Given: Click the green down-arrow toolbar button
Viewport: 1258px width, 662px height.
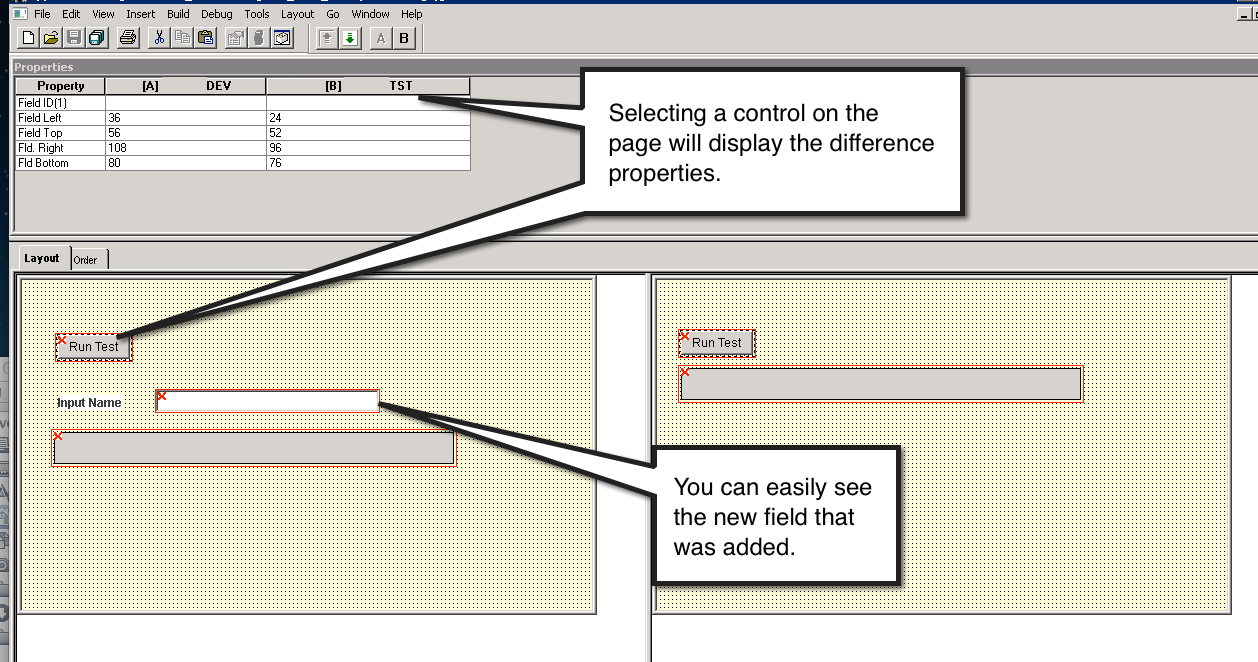Looking at the screenshot, I should coord(350,38).
